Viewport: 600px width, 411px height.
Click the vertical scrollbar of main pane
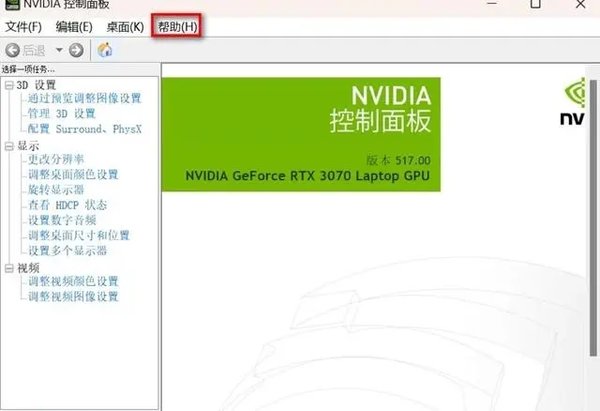(x=593, y=218)
